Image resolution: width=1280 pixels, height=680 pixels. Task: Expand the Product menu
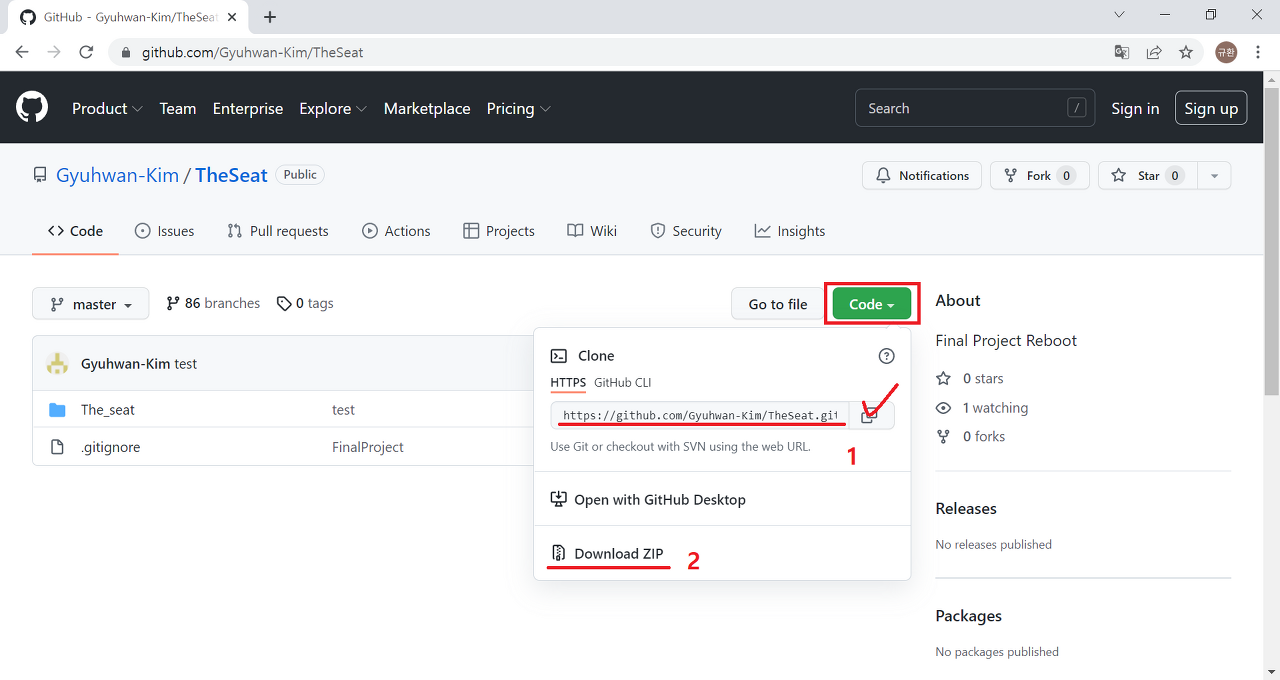click(x=107, y=108)
